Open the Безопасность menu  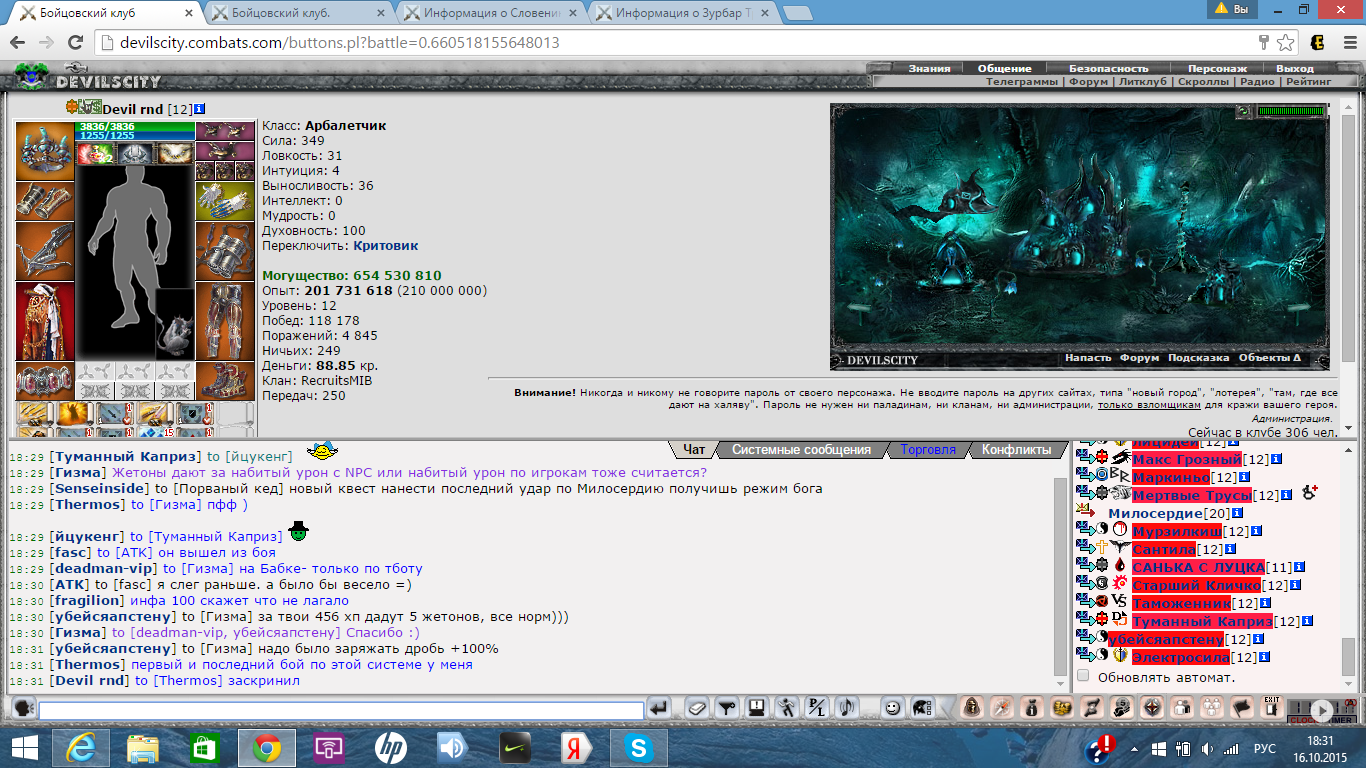click(x=1108, y=68)
